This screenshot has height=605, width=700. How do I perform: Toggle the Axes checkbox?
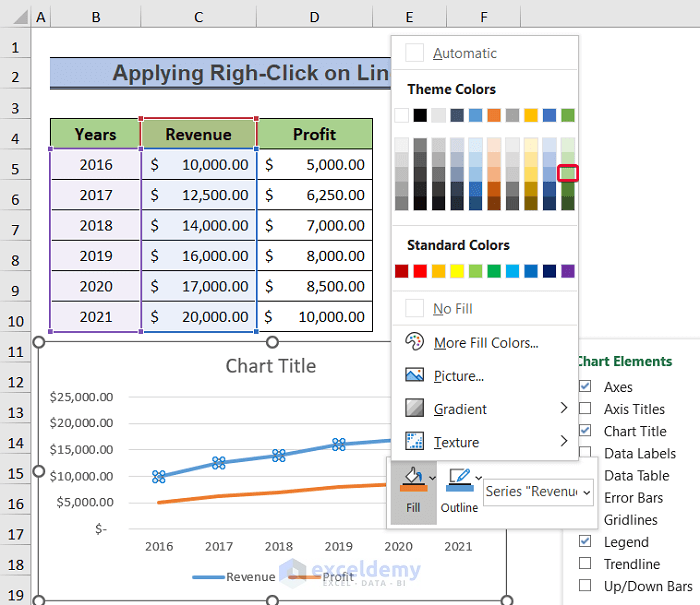tap(585, 386)
